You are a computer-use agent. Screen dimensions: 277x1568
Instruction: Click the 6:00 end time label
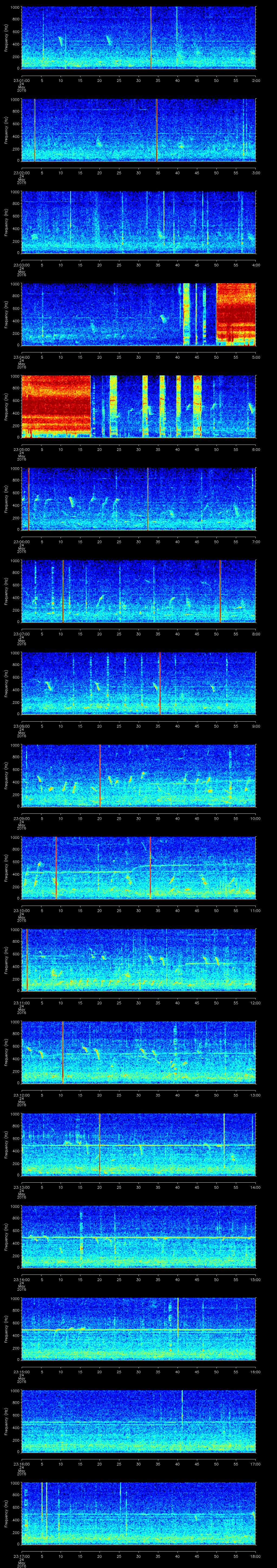(256, 449)
